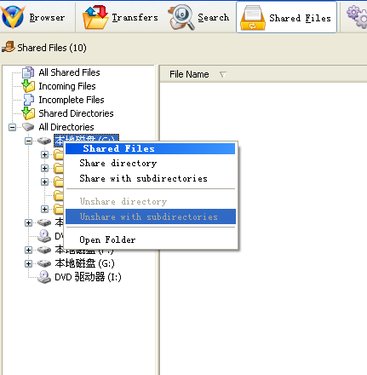This screenshot has height=375, width=367.
Task: Click the All Directories drive icon
Action: (28, 127)
